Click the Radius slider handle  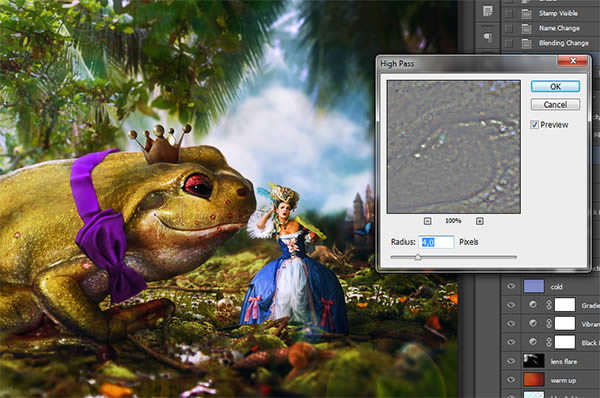coord(418,257)
